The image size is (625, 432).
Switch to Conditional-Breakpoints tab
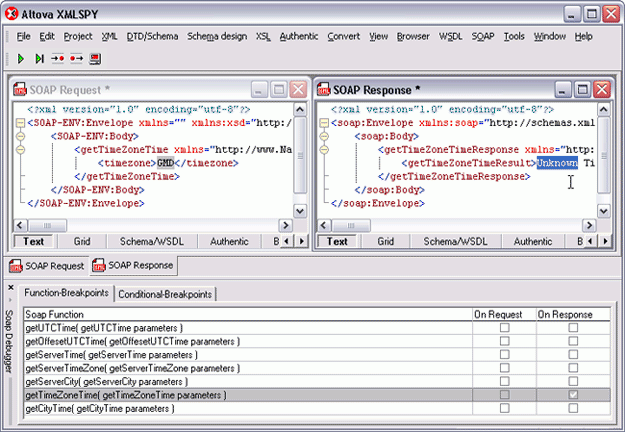(165, 294)
